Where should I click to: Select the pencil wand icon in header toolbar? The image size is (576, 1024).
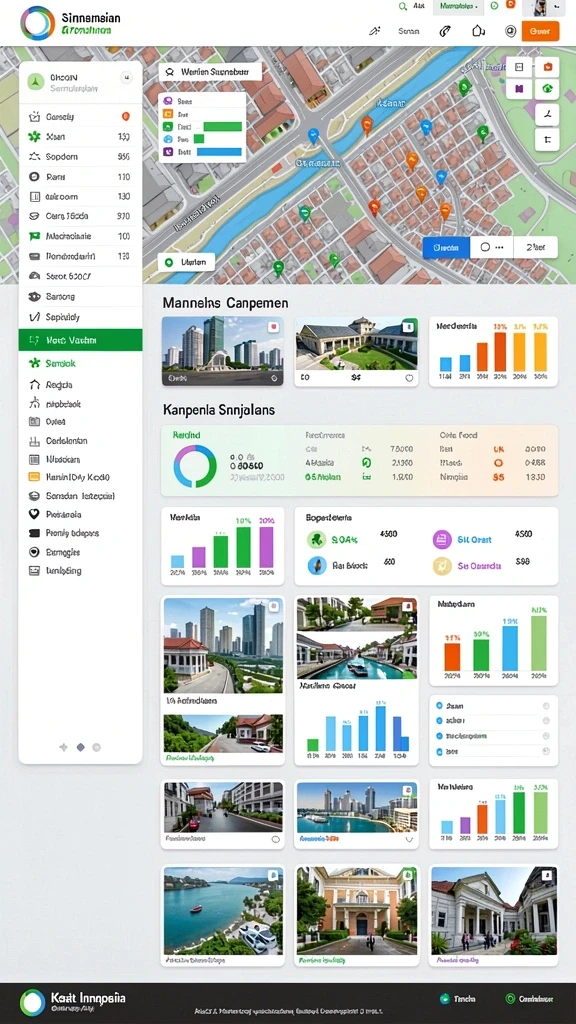(x=374, y=31)
